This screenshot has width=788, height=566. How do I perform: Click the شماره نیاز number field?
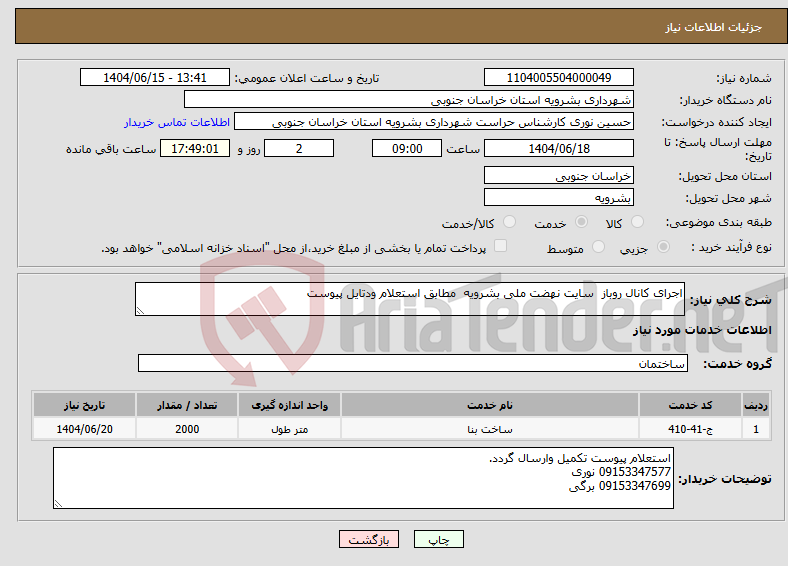559,77
